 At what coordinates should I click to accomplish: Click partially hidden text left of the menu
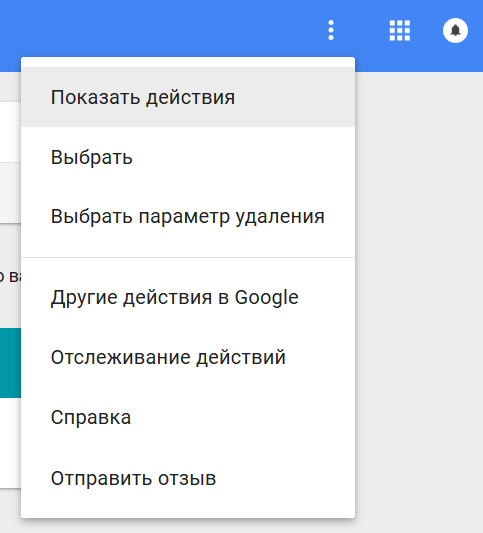click(x=10, y=276)
